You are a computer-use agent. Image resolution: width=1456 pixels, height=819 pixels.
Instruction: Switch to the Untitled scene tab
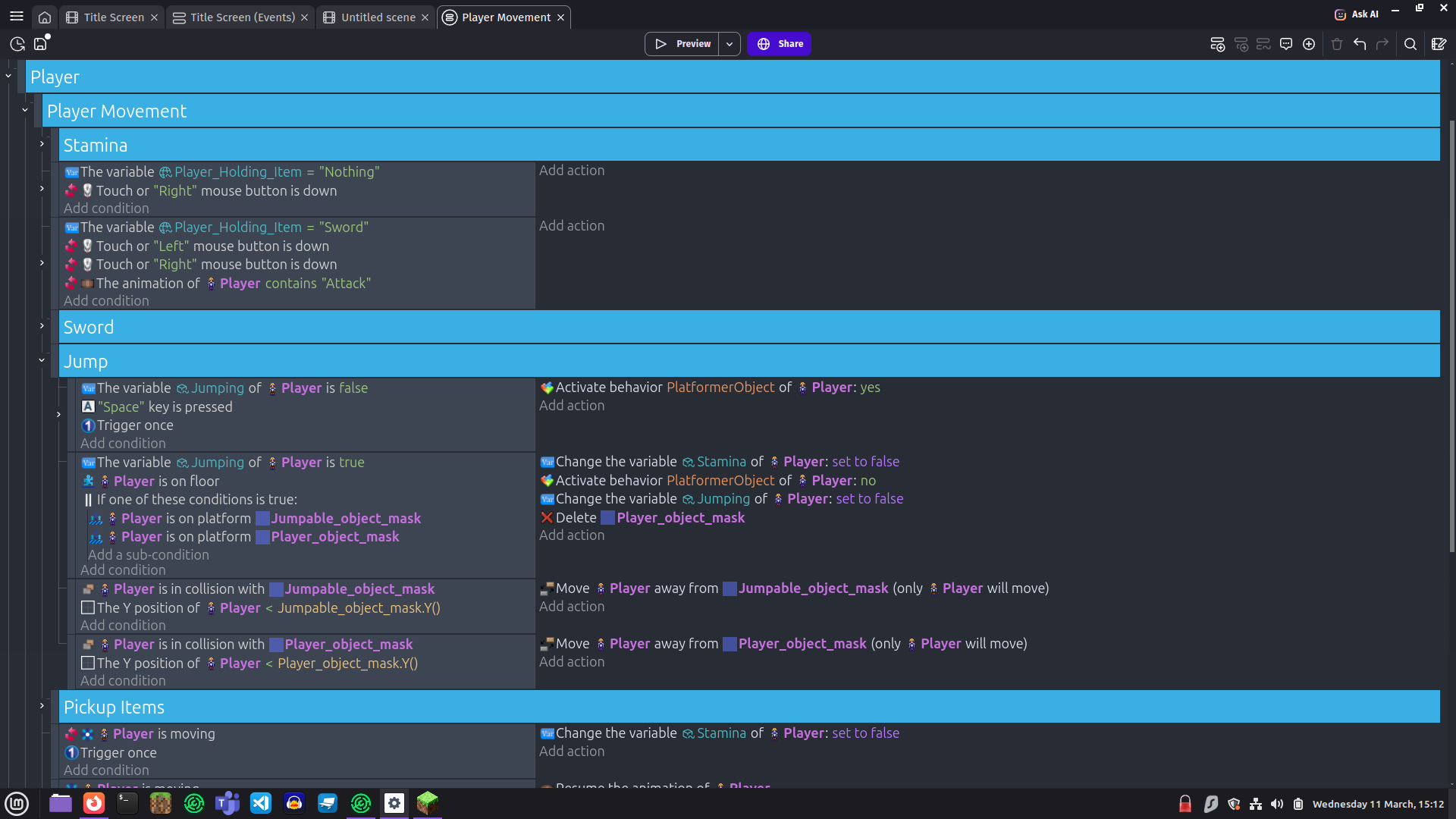coord(378,17)
